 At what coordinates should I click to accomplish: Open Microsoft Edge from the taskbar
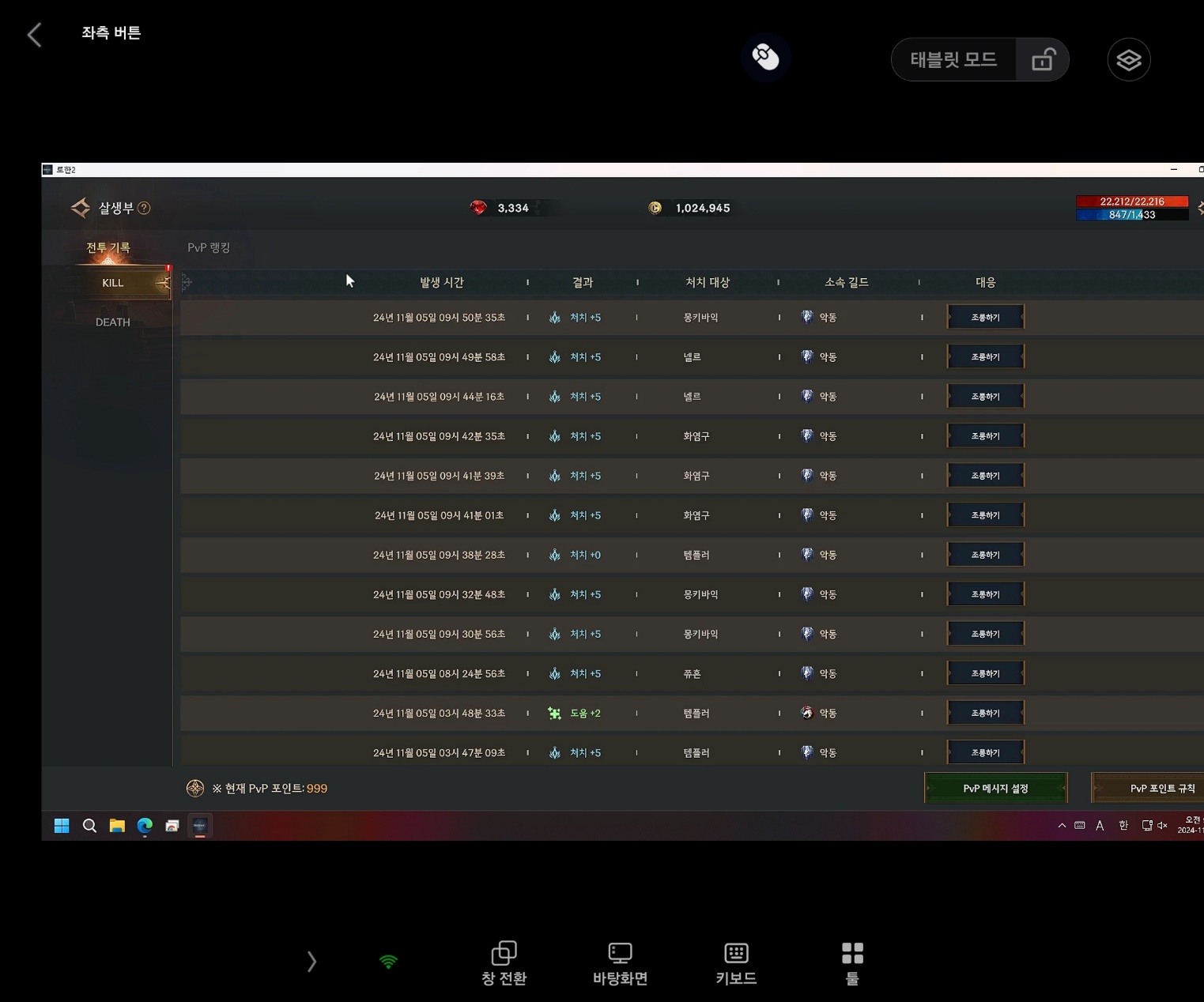point(145,826)
